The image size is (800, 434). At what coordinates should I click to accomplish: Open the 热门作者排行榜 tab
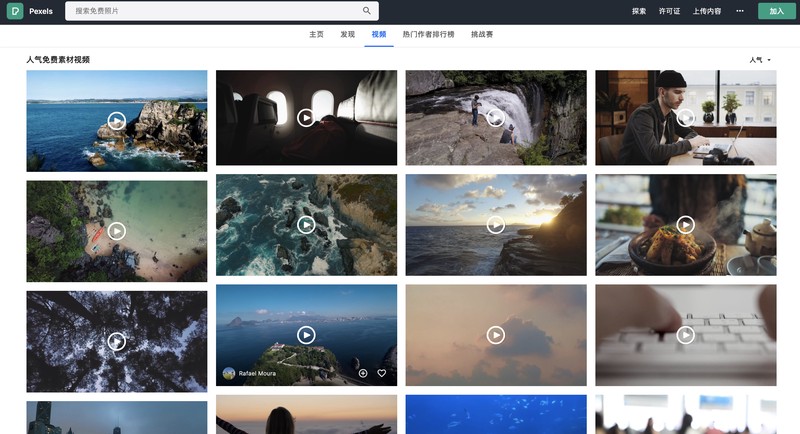(428, 34)
